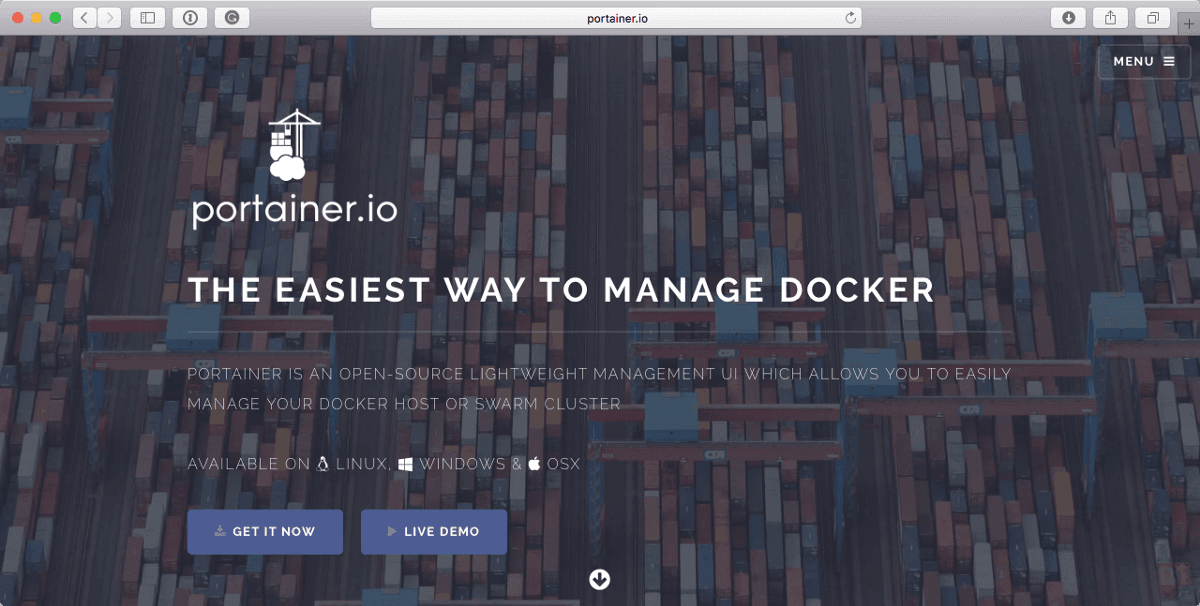Viewport: 1200px width, 606px height.
Task: Click the main headline about managing Docker
Action: coord(561,290)
